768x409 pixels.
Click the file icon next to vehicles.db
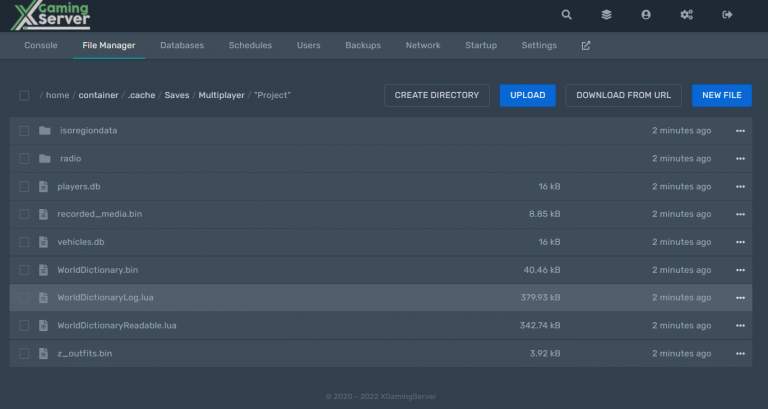(x=44, y=242)
